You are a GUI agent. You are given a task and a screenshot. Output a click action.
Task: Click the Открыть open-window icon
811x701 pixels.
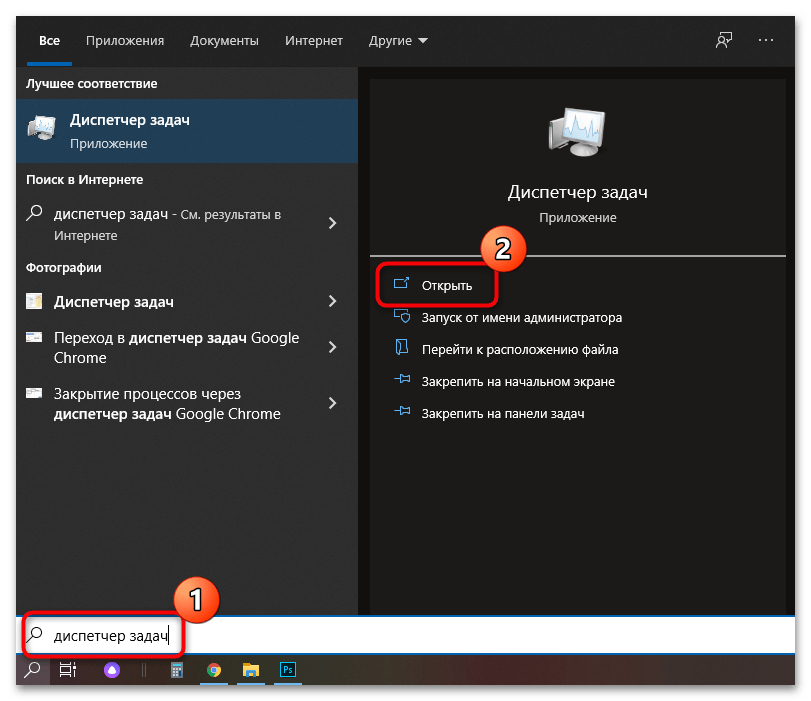point(401,283)
